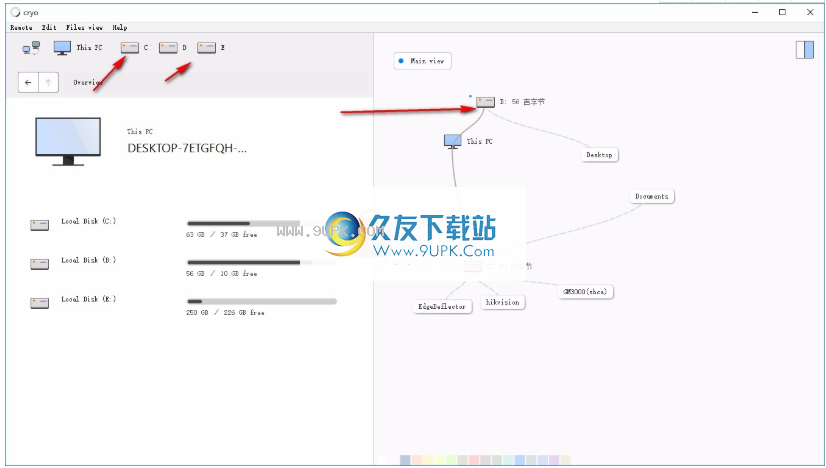Click the Local Disk (E:) usage bar

[x=262, y=301]
